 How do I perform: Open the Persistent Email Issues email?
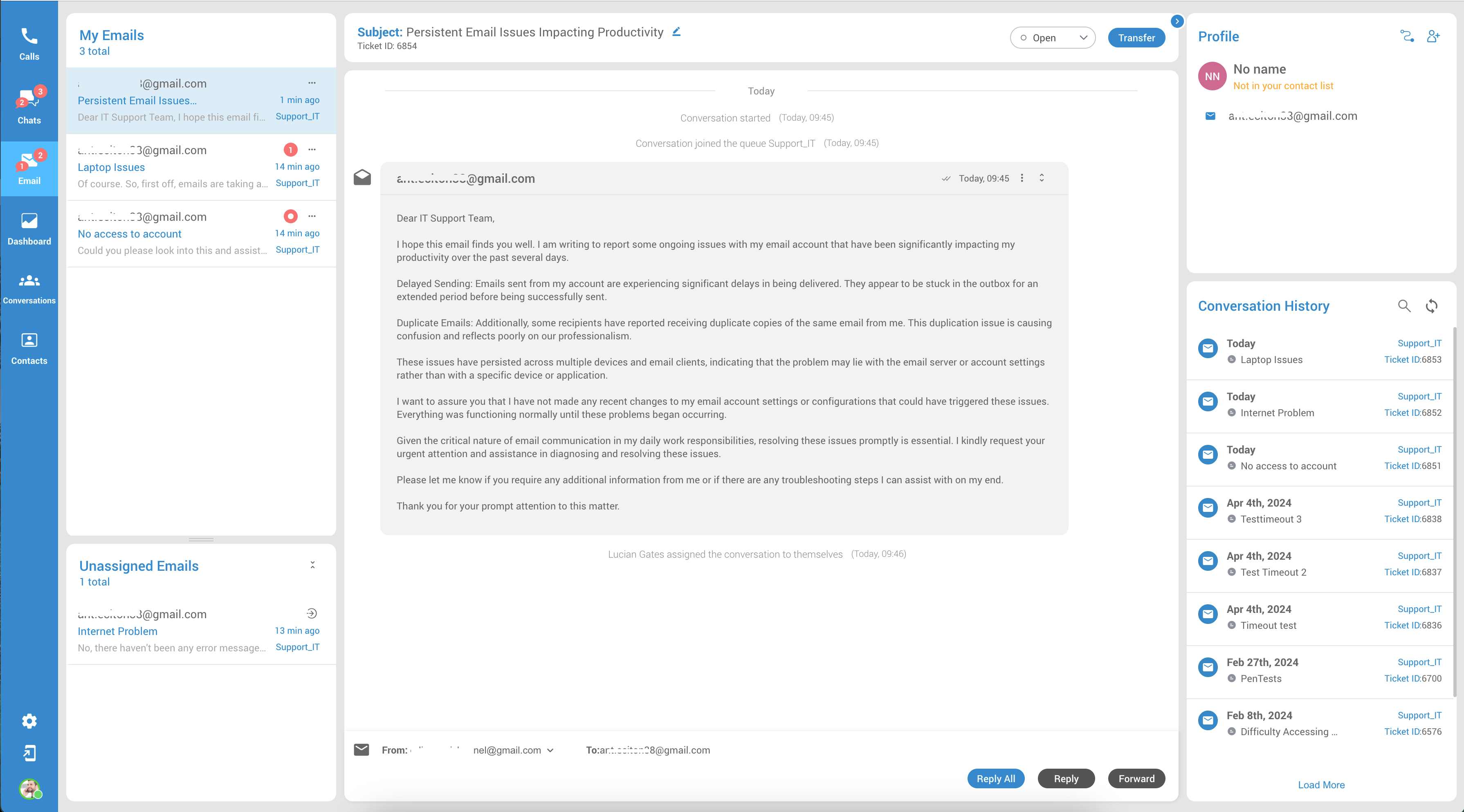[x=201, y=100]
